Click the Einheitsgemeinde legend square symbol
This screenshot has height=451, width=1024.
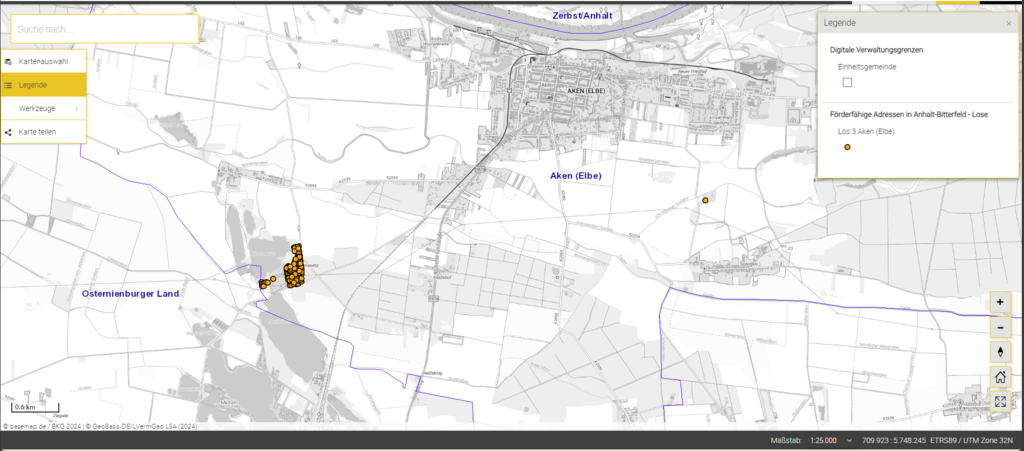[x=847, y=83]
